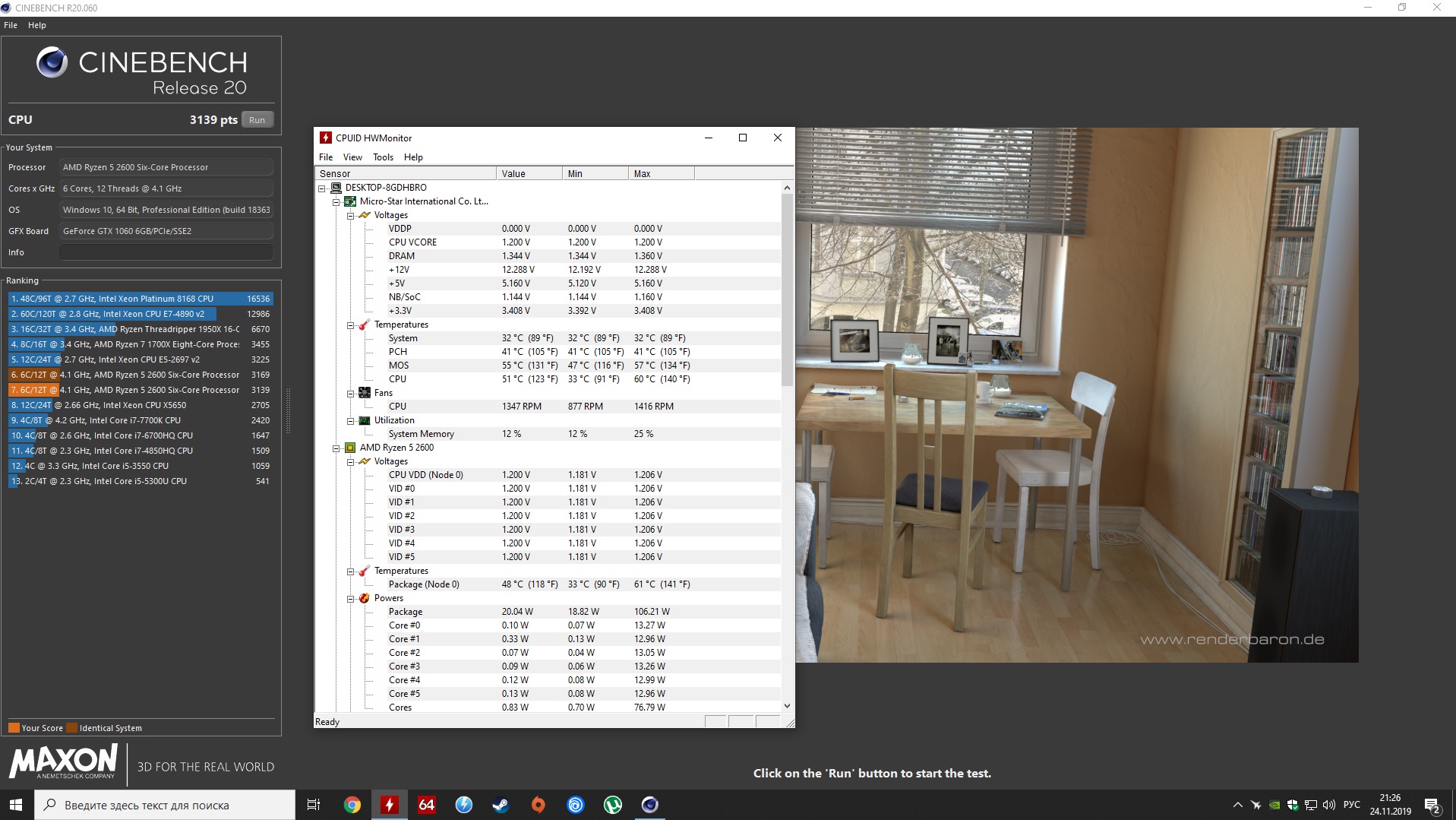The height and width of the screenshot is (820, 1456).
Task: Click the Min column header
Action: [x=595, y=173]
